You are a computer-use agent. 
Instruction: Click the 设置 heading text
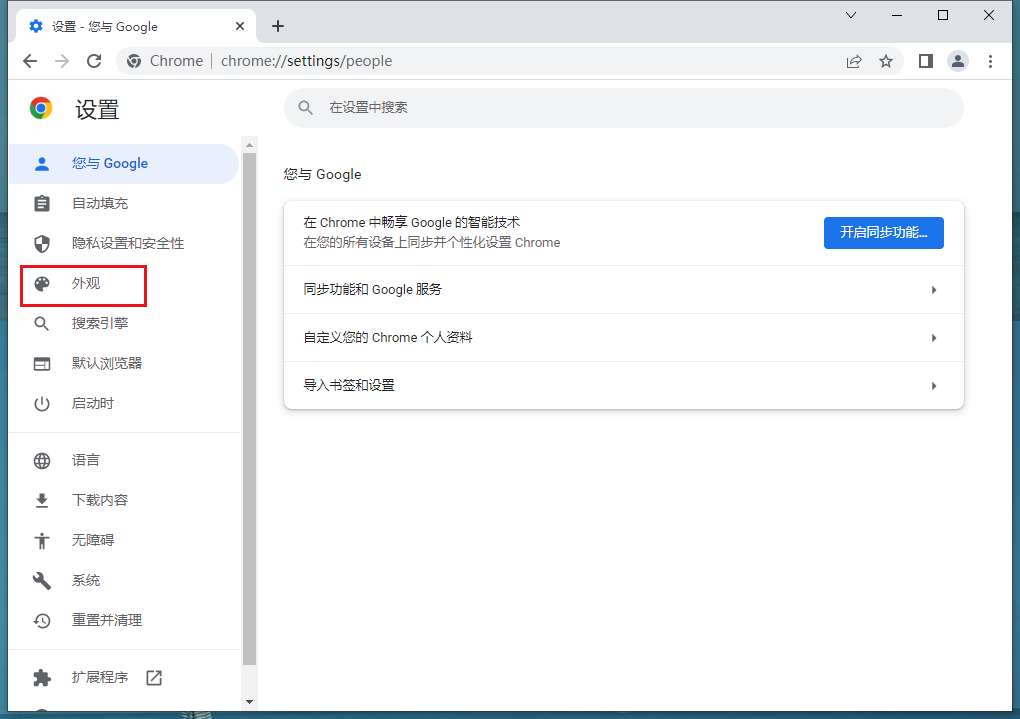97,109
